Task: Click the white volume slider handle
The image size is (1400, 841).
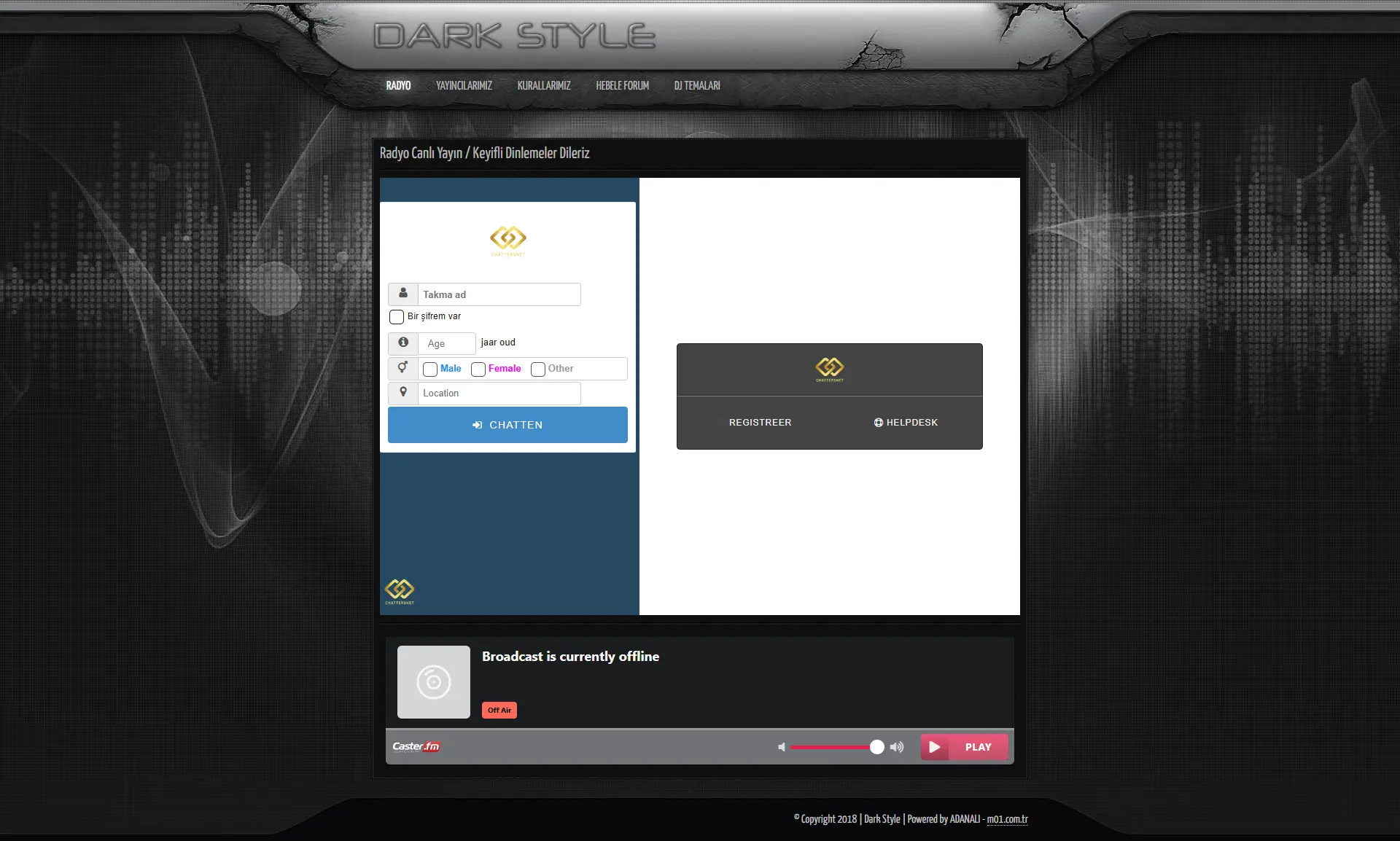Action: point(877,747)
